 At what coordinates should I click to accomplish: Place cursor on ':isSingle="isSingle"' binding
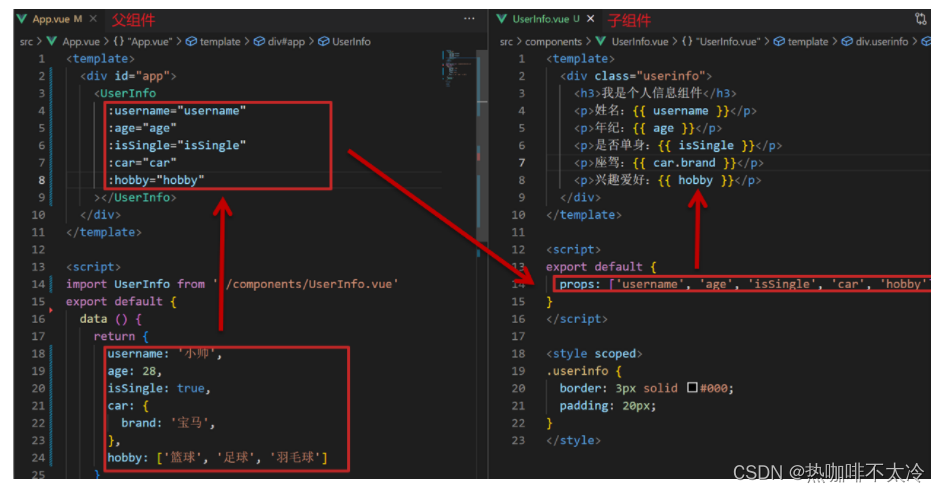point(177,145)
